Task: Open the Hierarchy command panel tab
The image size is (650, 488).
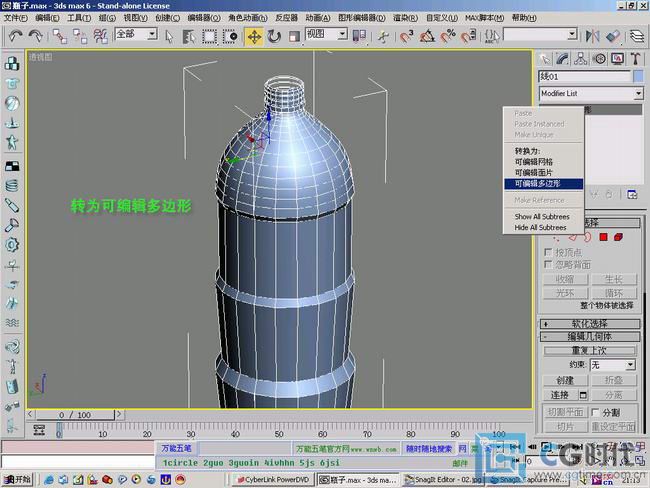Action: pos(580,59)
